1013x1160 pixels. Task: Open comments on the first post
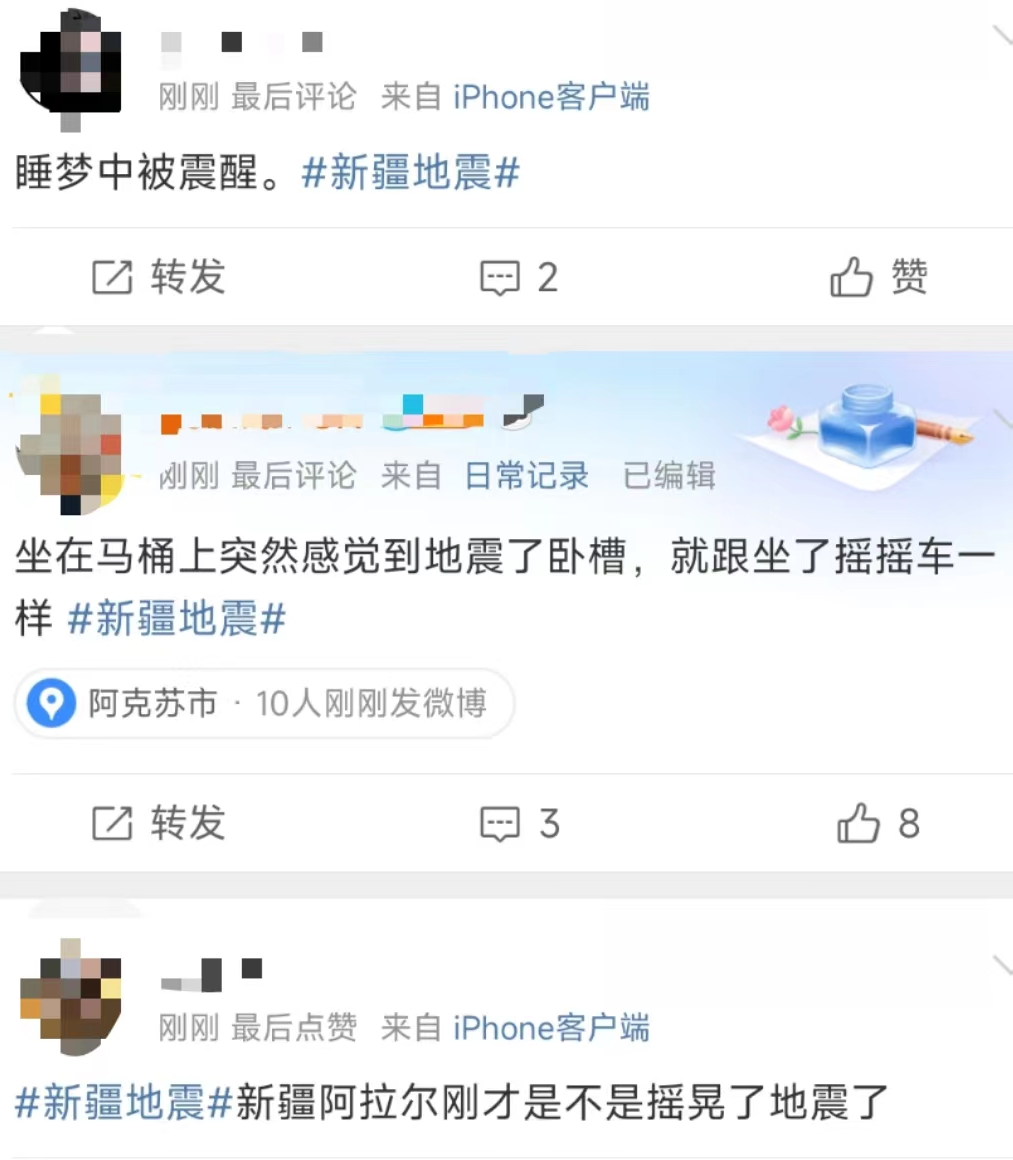[x=519, y=277]
